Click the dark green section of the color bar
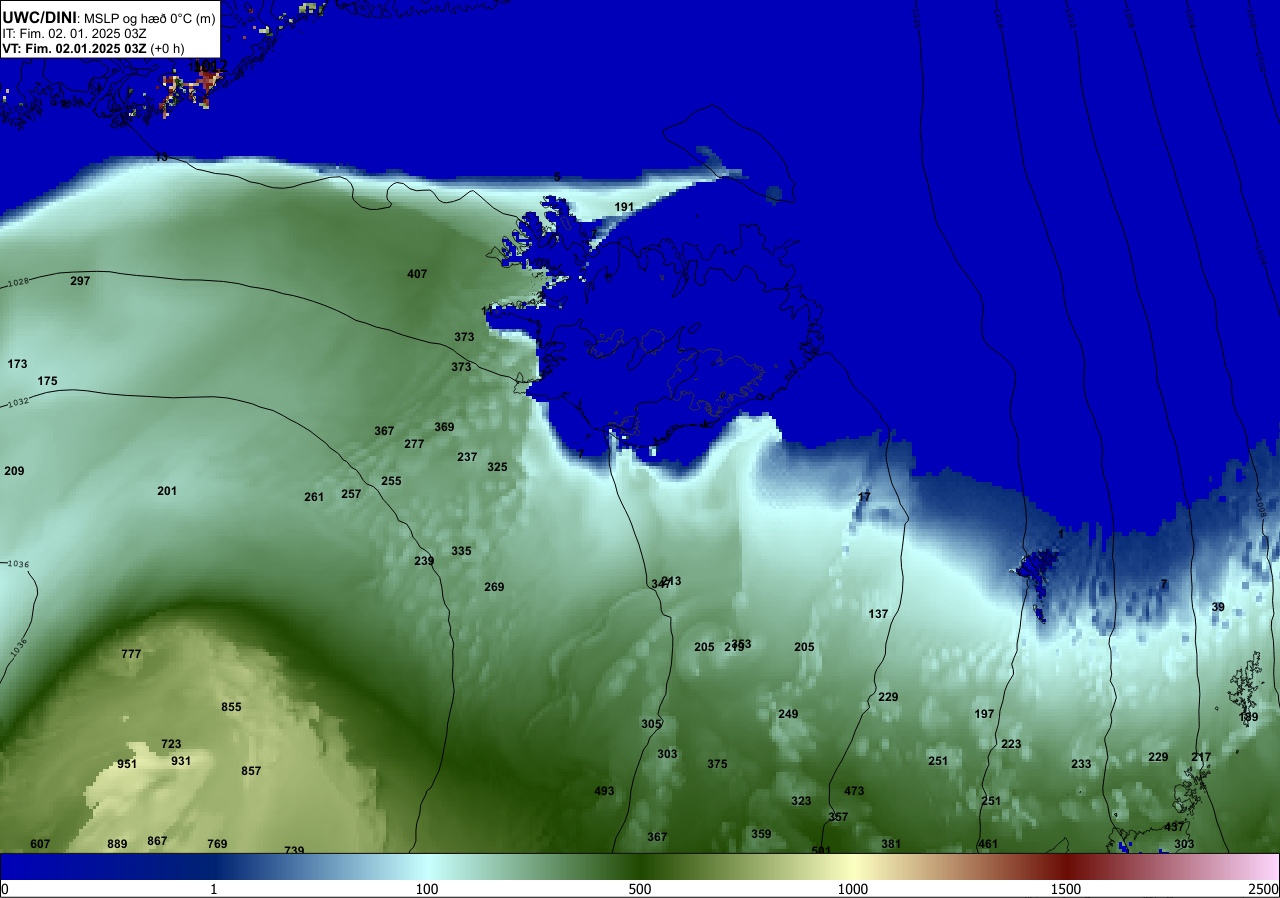Screen dimensions: 1280x898 640,866
